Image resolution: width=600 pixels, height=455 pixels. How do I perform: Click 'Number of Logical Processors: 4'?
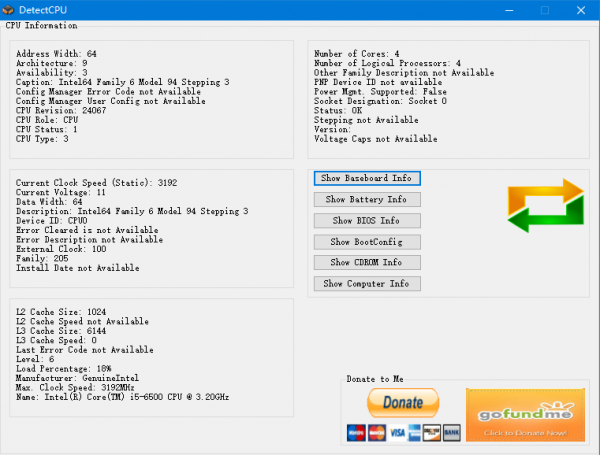click(x=387, y=63)
